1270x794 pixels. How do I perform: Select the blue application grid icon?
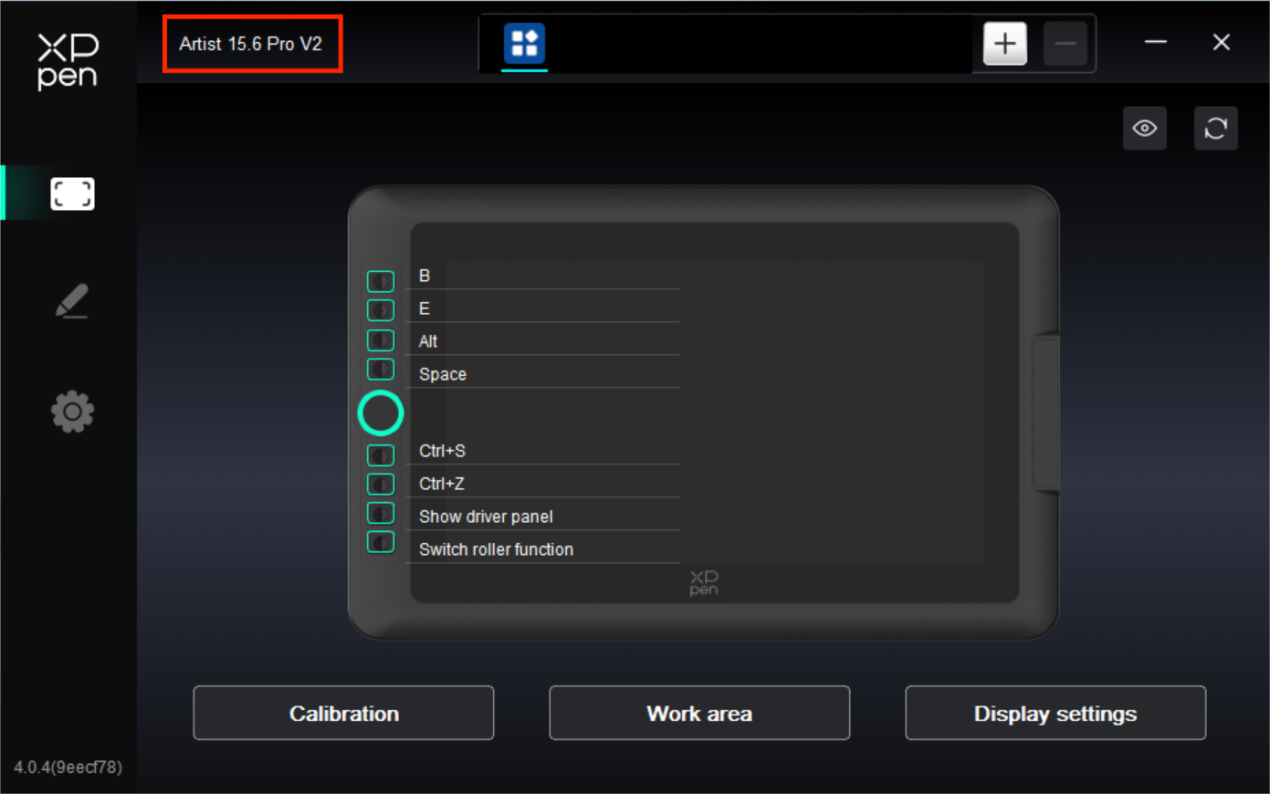[x=524, y=44]
